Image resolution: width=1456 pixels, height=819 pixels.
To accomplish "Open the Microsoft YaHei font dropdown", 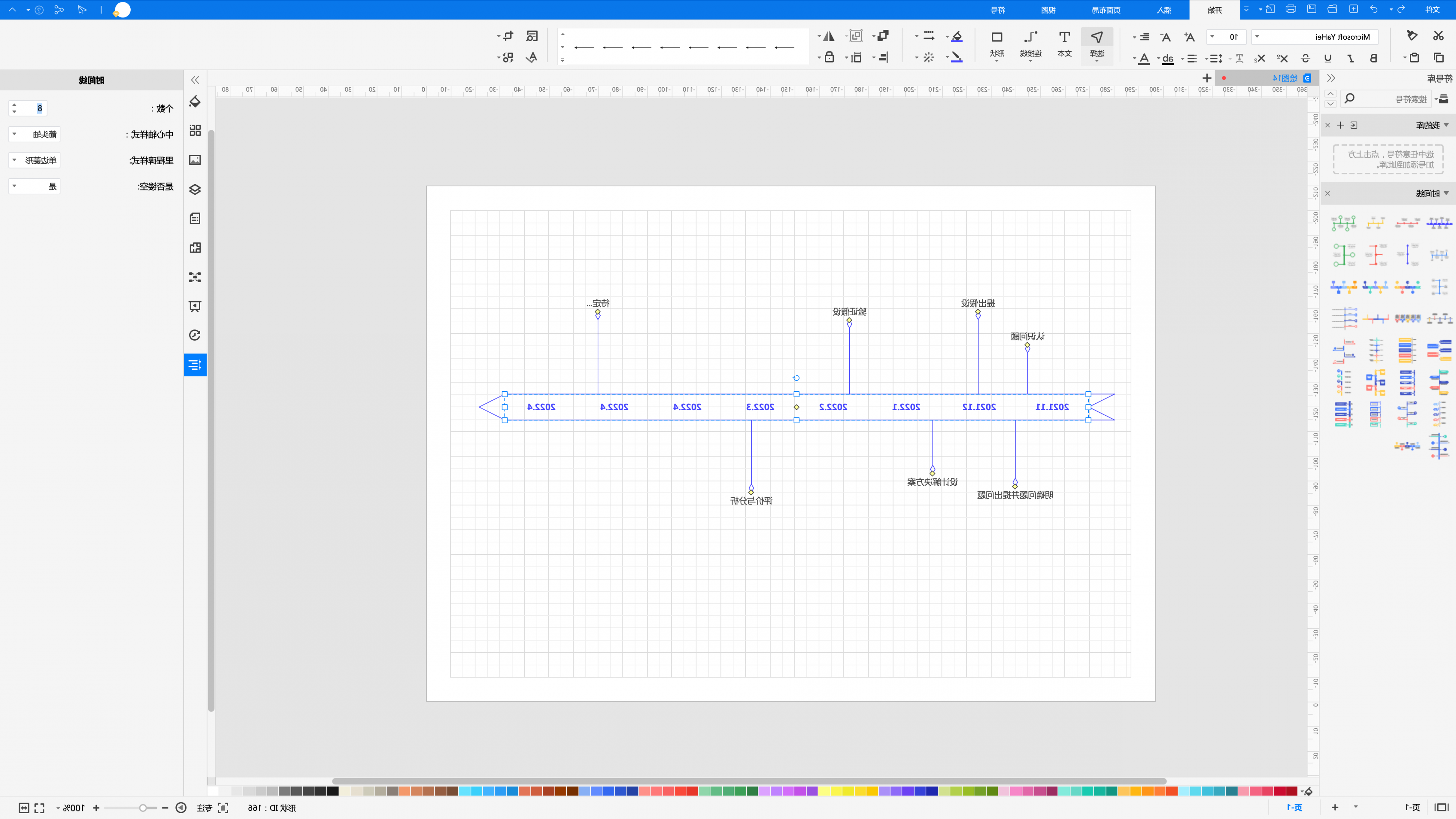I will [x=1315, y=37].
